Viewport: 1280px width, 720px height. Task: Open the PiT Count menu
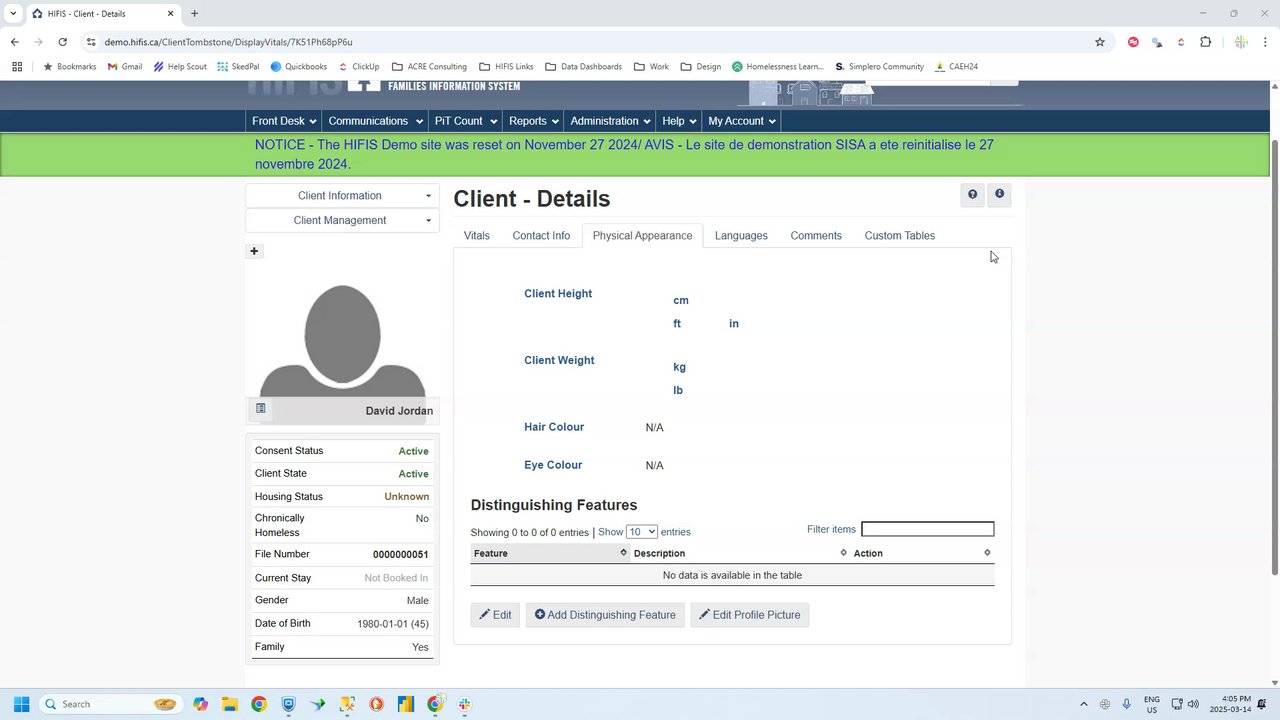point(465,121)
